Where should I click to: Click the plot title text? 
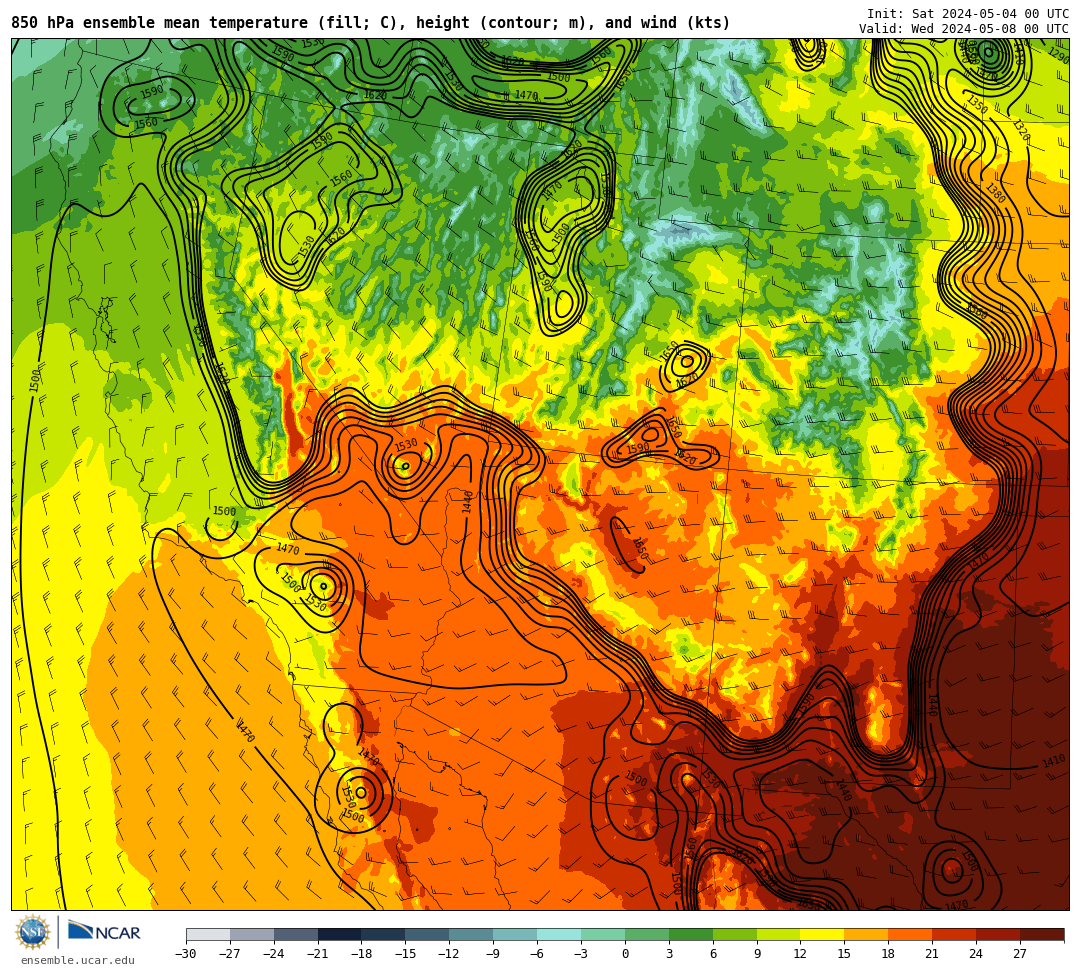click(371, 23)
